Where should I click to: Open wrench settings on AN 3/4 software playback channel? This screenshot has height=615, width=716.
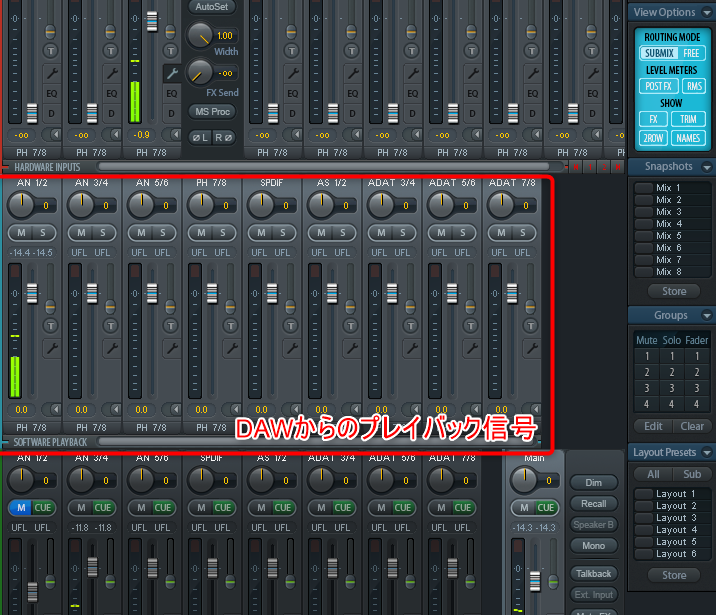[111, 348]
